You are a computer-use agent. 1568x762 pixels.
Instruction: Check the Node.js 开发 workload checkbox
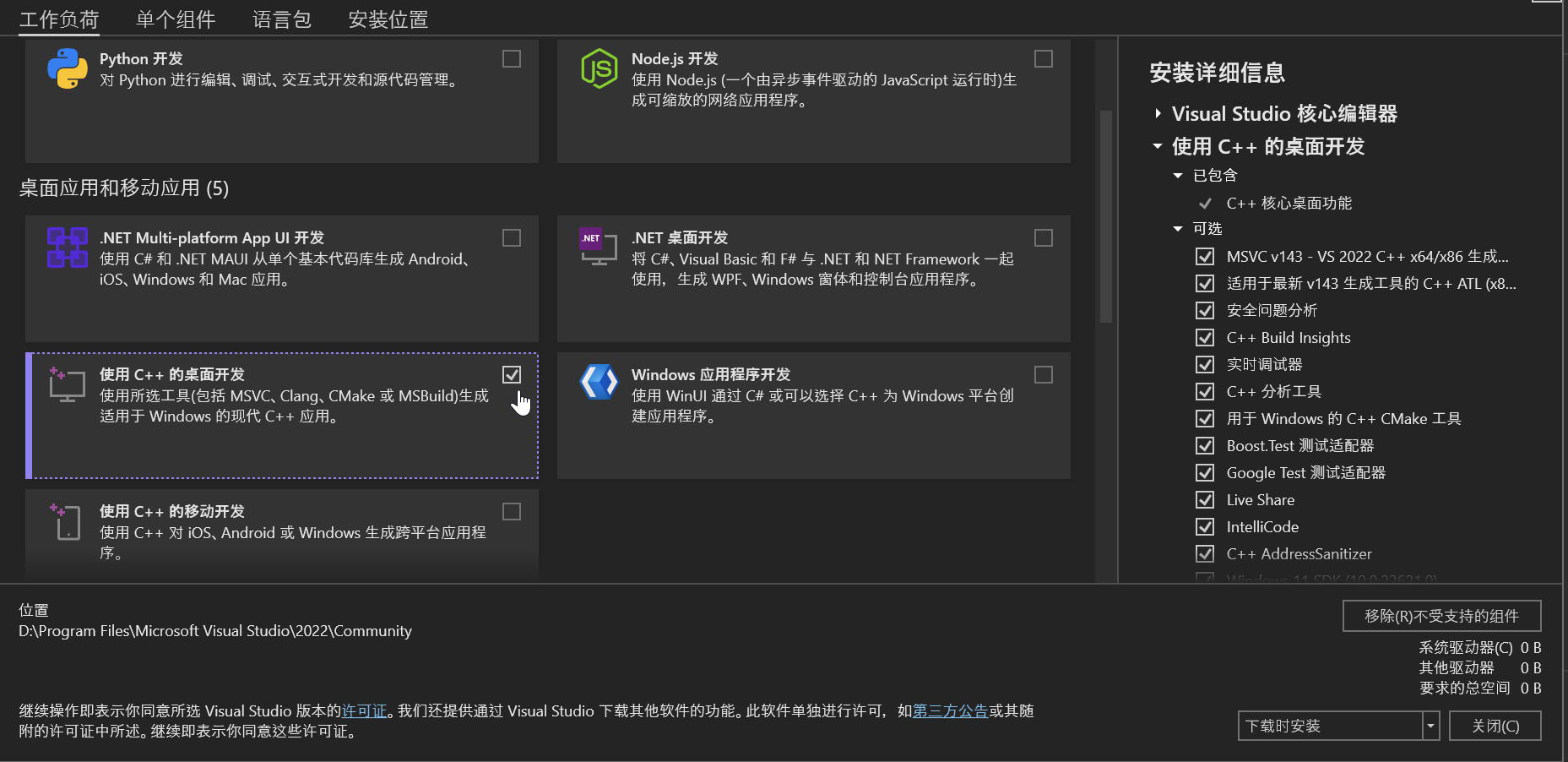(1044, 58)
